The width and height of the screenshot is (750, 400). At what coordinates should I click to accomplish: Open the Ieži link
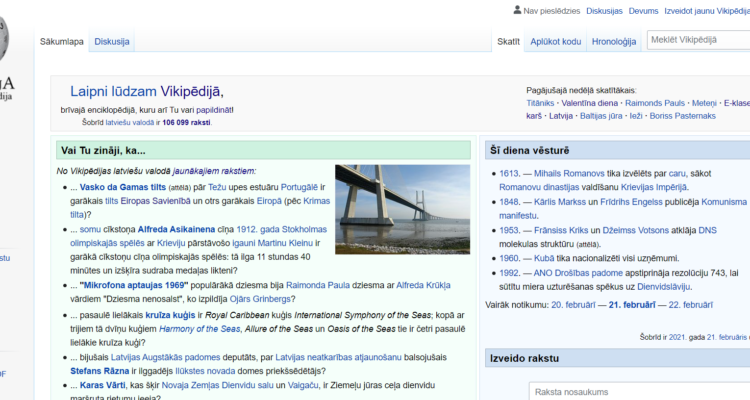pyautogui.click(x=636, y=116)
